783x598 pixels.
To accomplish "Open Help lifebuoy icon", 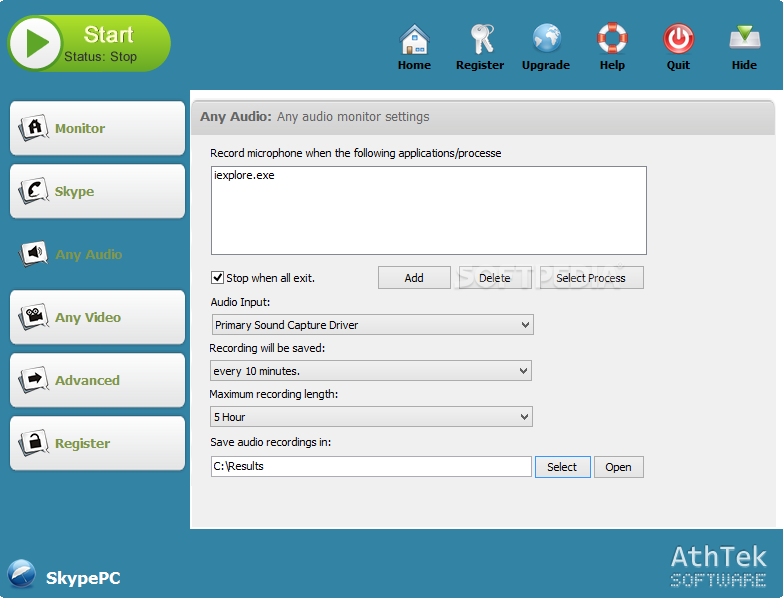I will [x=612, y=38].
